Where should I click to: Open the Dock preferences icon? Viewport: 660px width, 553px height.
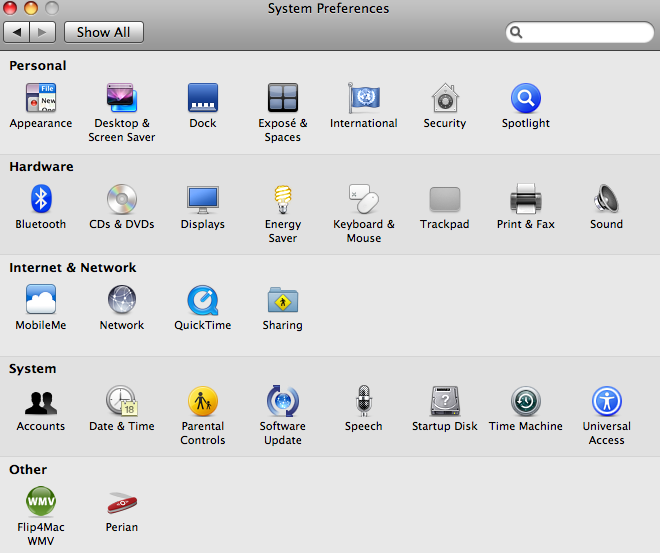pos(203,98)
